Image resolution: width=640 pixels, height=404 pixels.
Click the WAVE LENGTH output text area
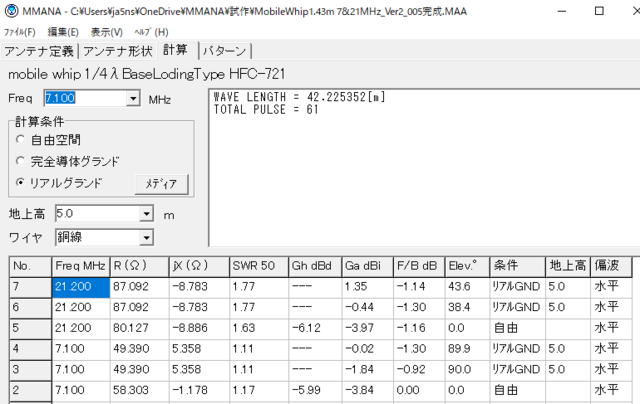(424, 167)
